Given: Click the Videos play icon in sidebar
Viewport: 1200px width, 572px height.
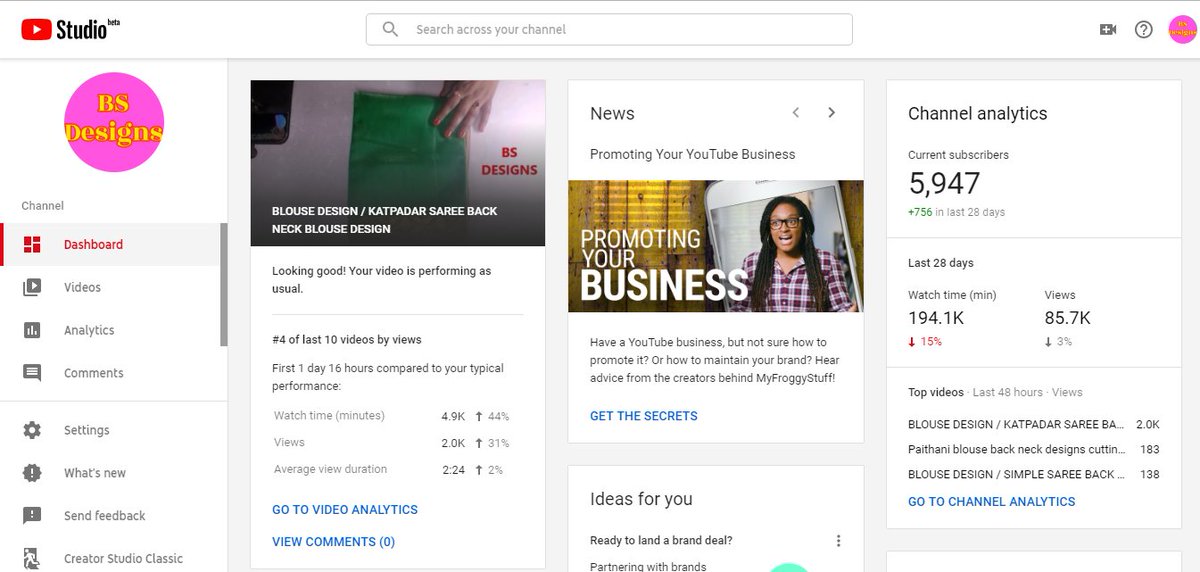Looking at the screenshot, I should point(32,287).
